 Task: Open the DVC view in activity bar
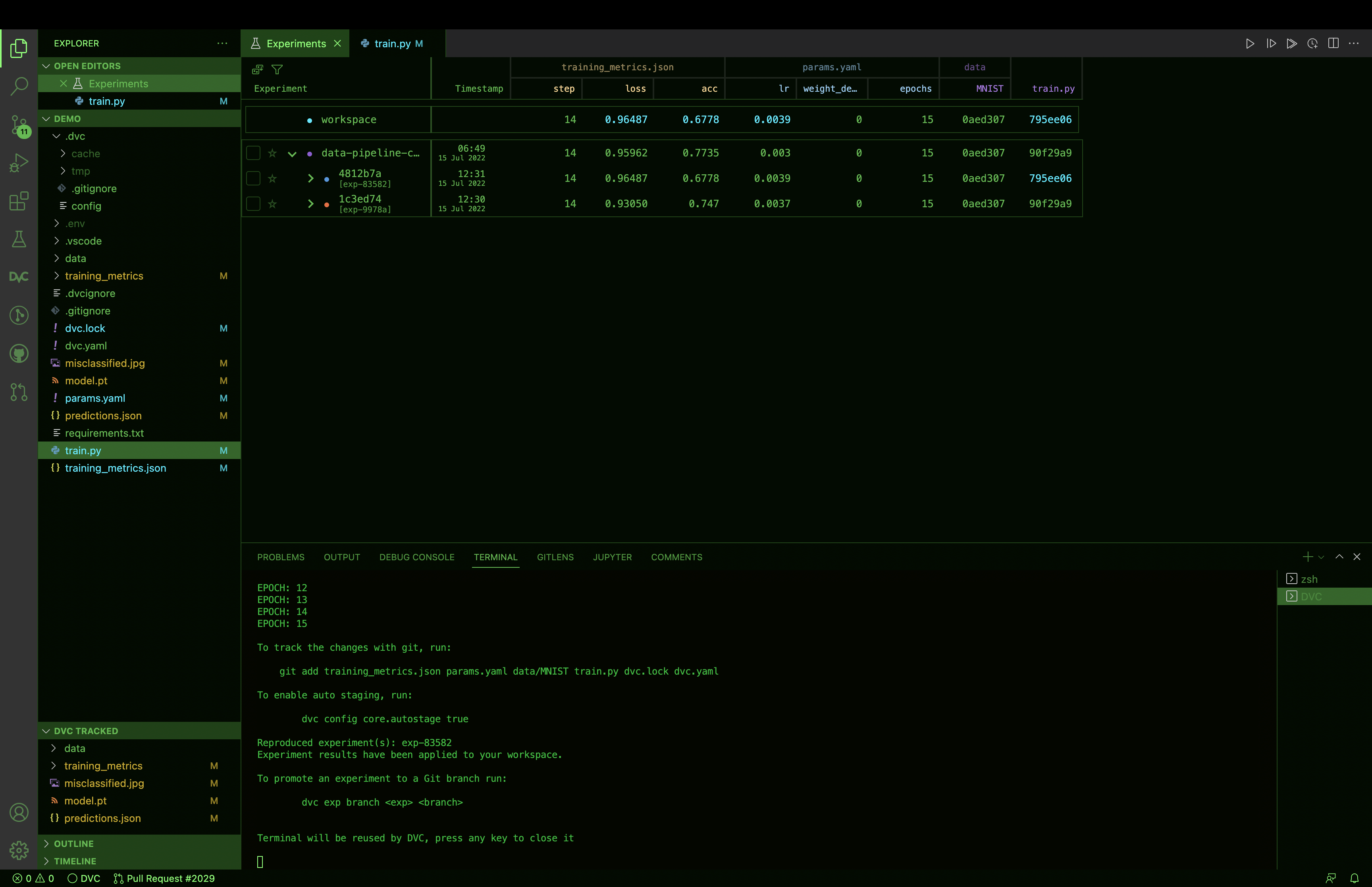point(19,277)
